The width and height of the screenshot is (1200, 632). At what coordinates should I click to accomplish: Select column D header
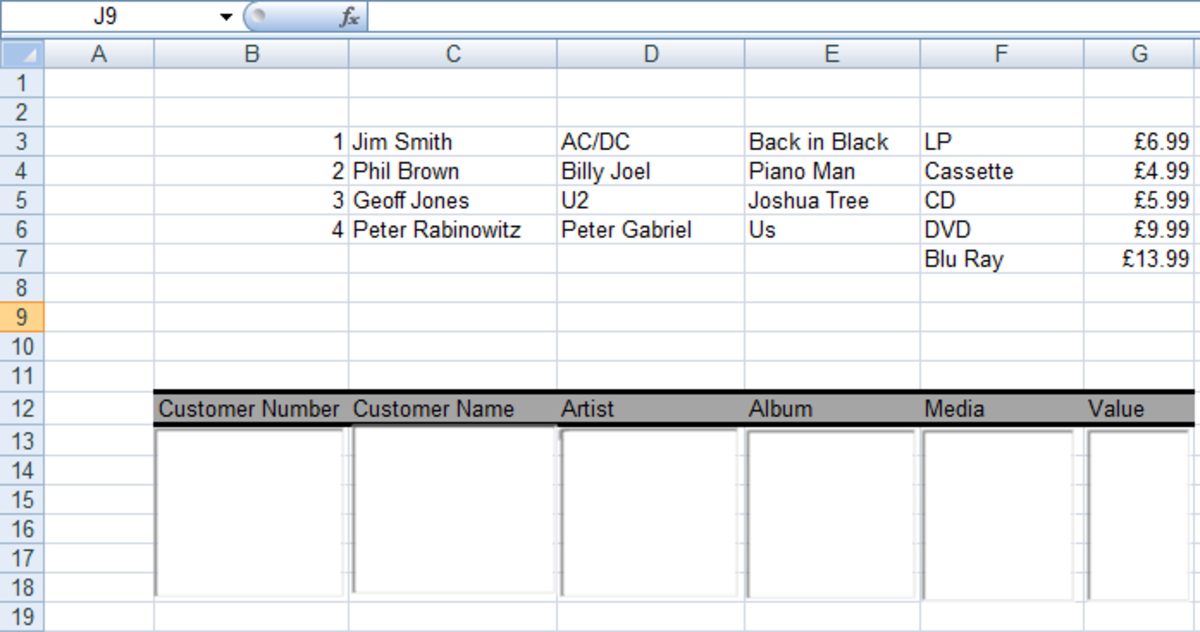[x=651, y=54]
